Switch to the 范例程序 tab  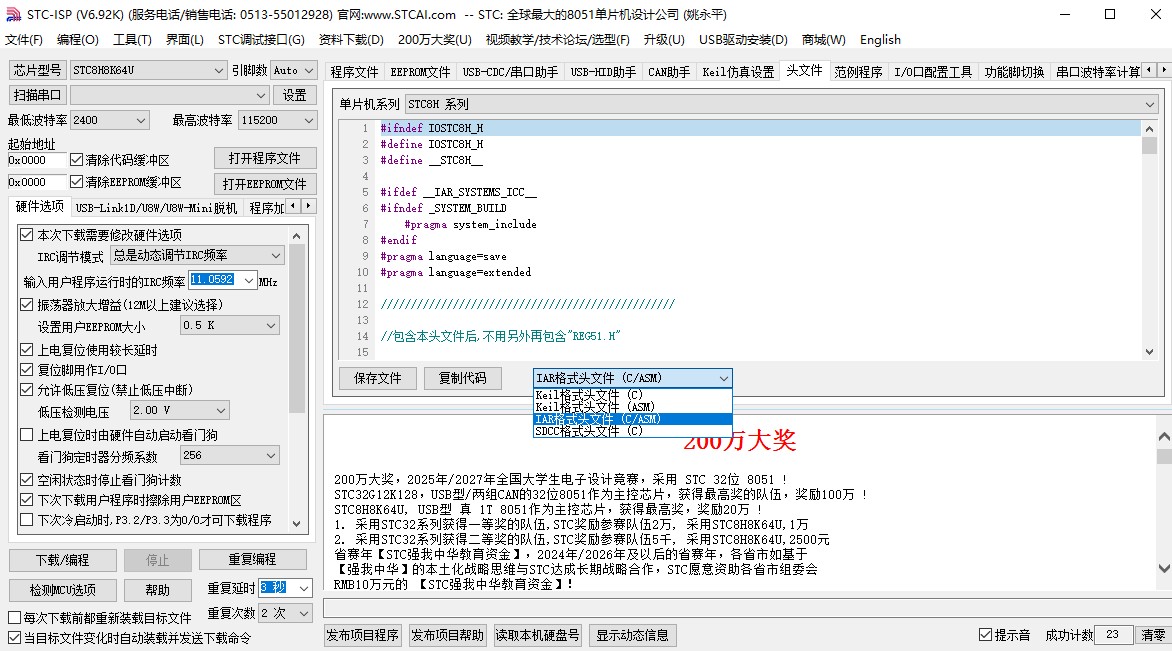tap(858, 72)
